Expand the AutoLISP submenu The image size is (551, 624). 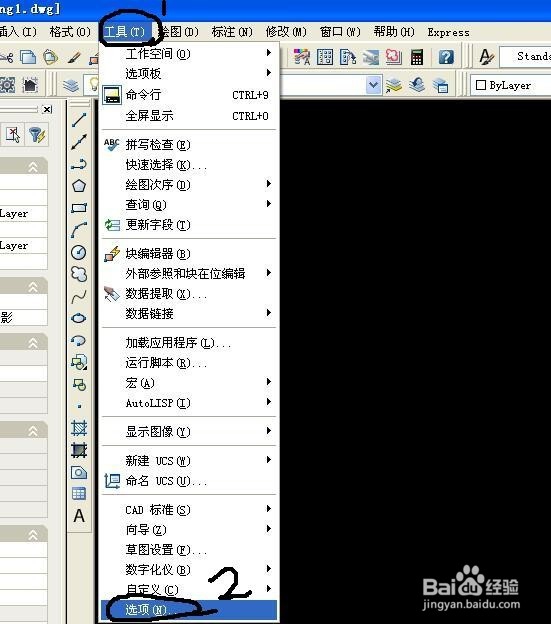tap(189, 403)
